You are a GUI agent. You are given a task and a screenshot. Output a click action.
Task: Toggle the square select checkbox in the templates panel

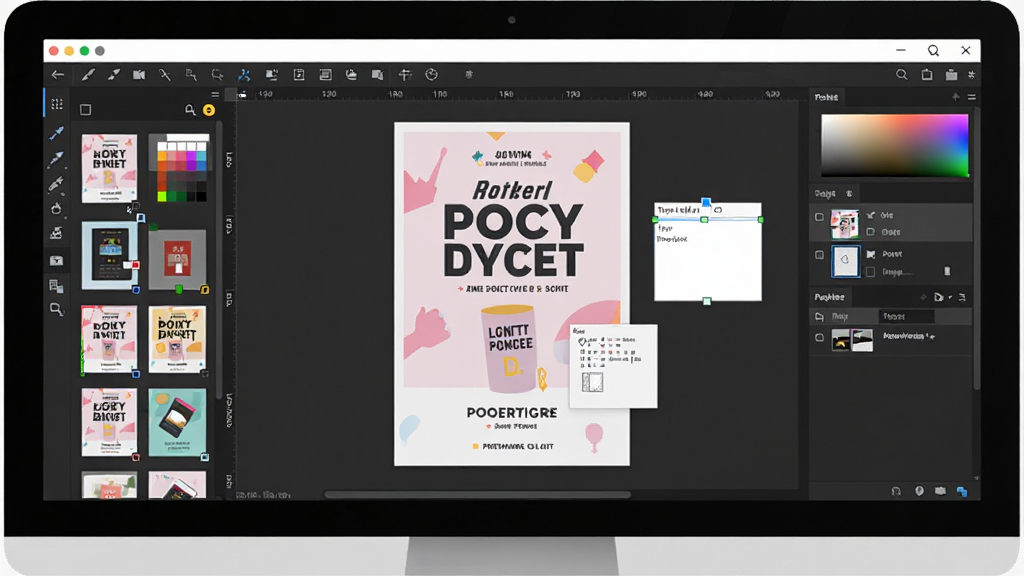tap(86, 110)
